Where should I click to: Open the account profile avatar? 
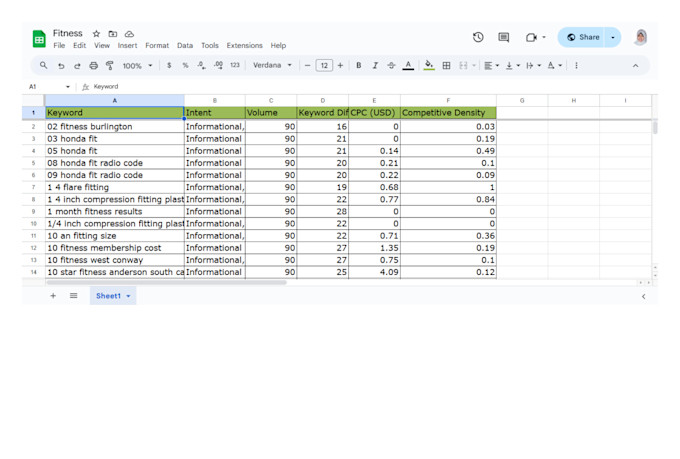pyautogui.click(x=641, y=37)
